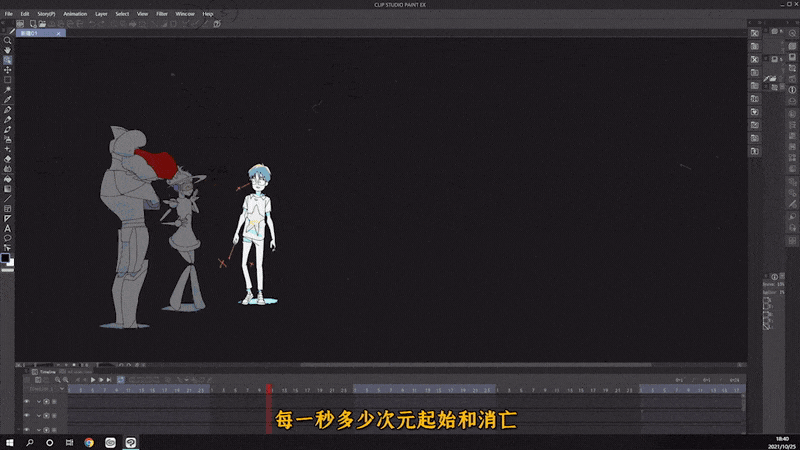800x450 pixels.
Task: Select the Move layer tool
Action: pyautogui.click(x=7, y=70)
